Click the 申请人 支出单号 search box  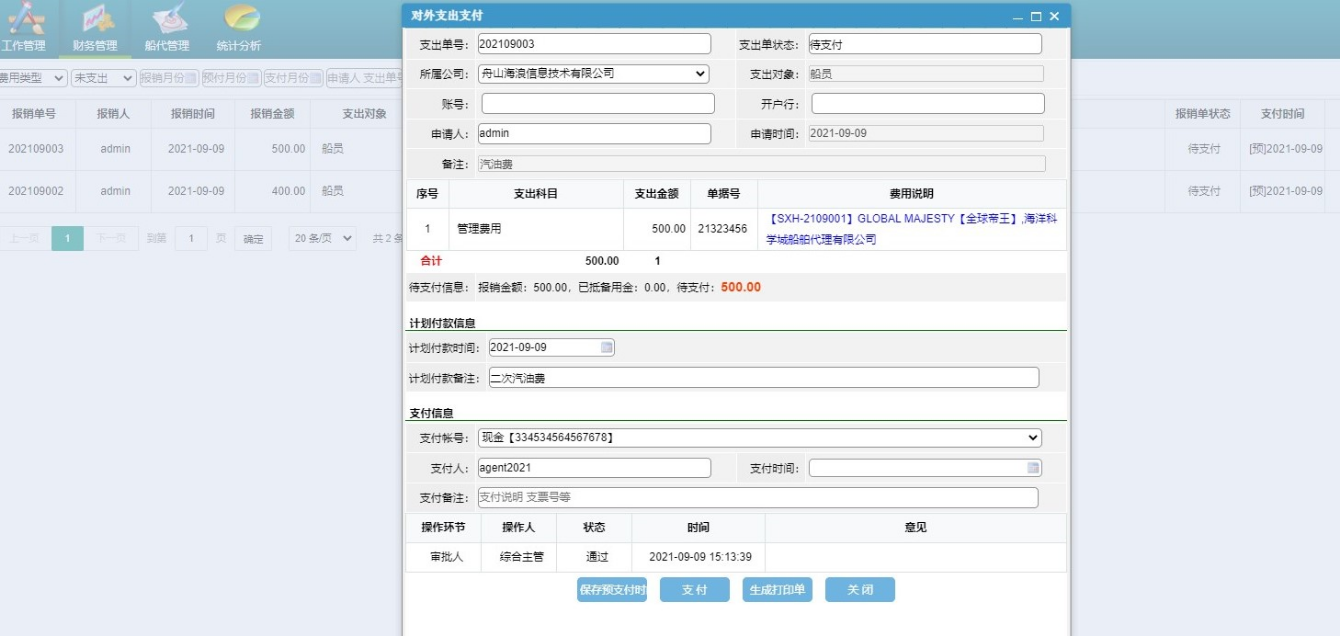tap(364, 78)
